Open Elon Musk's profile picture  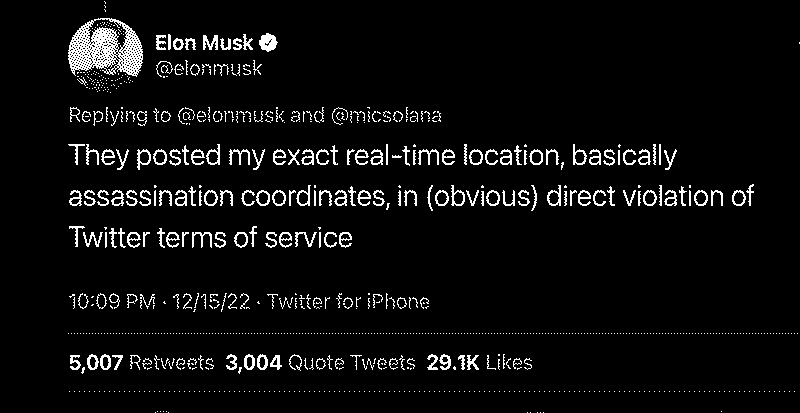click(x=106, y=55)
